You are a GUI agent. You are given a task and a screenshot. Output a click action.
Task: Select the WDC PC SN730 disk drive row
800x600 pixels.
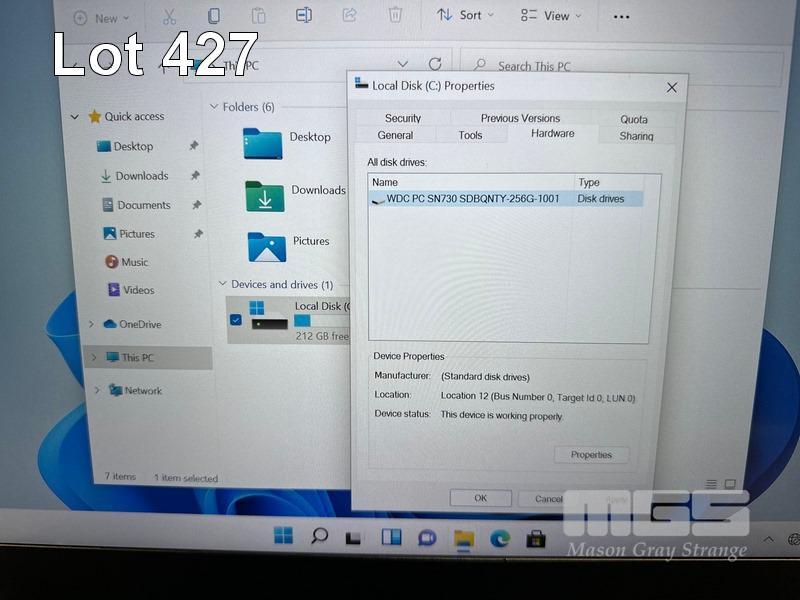pyautogui.click(x=472, y=199)
